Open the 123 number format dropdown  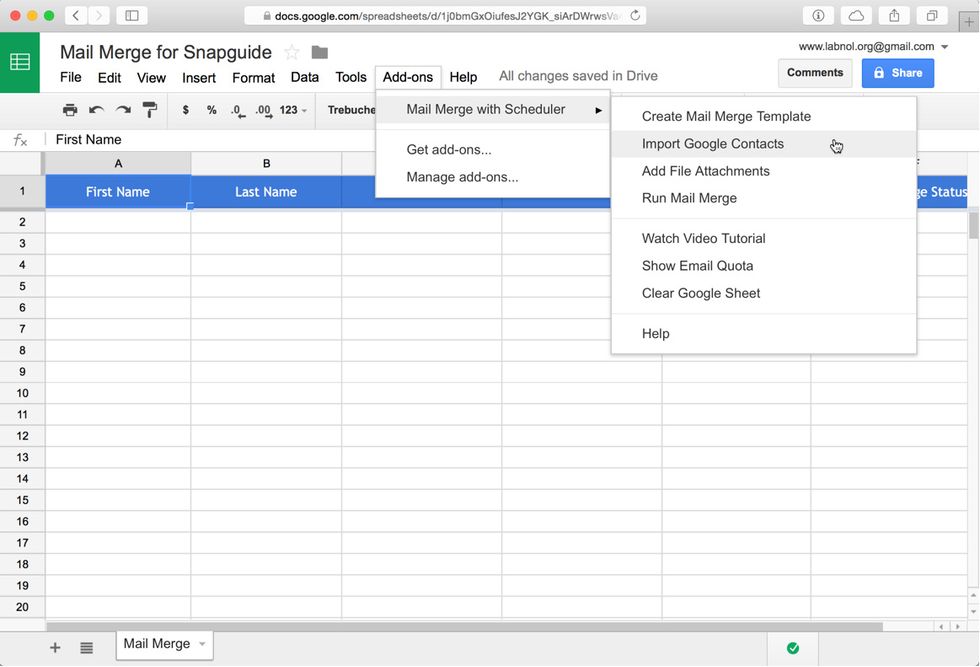point(289,110)
